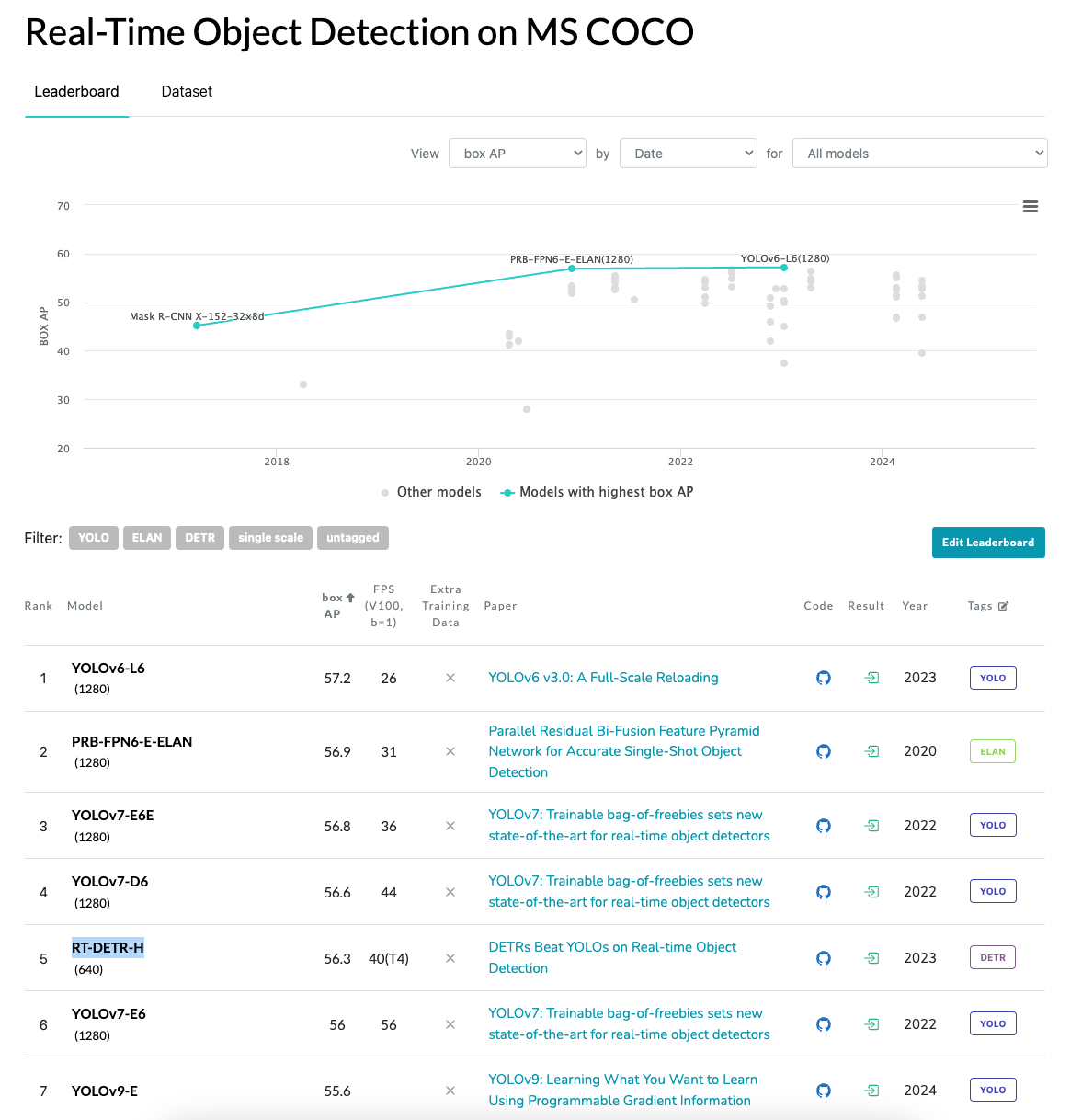
Task: Open the chart hamburger menu icon
Action: pyautogui.click(x=1031, y=207)
